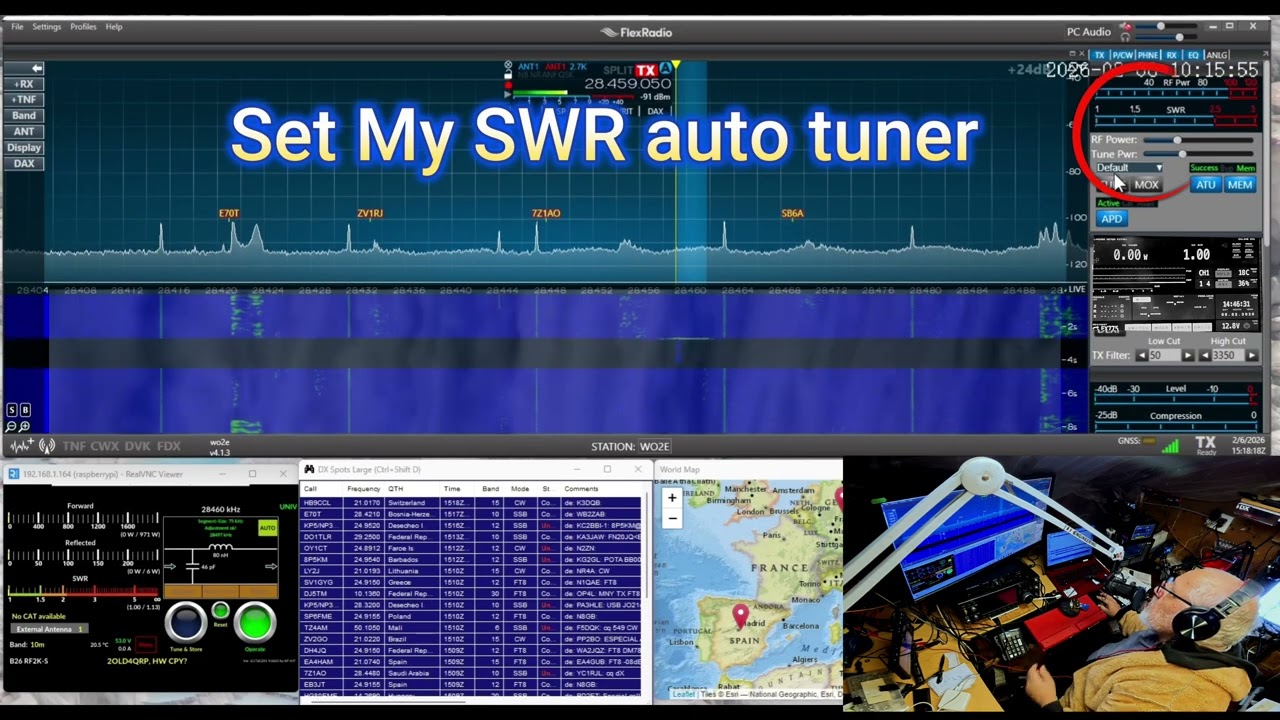The width and height of the screenshot is (1280, 720).
Task: Toggle CWX in the status bar
Action: click(x=105, y=446)
